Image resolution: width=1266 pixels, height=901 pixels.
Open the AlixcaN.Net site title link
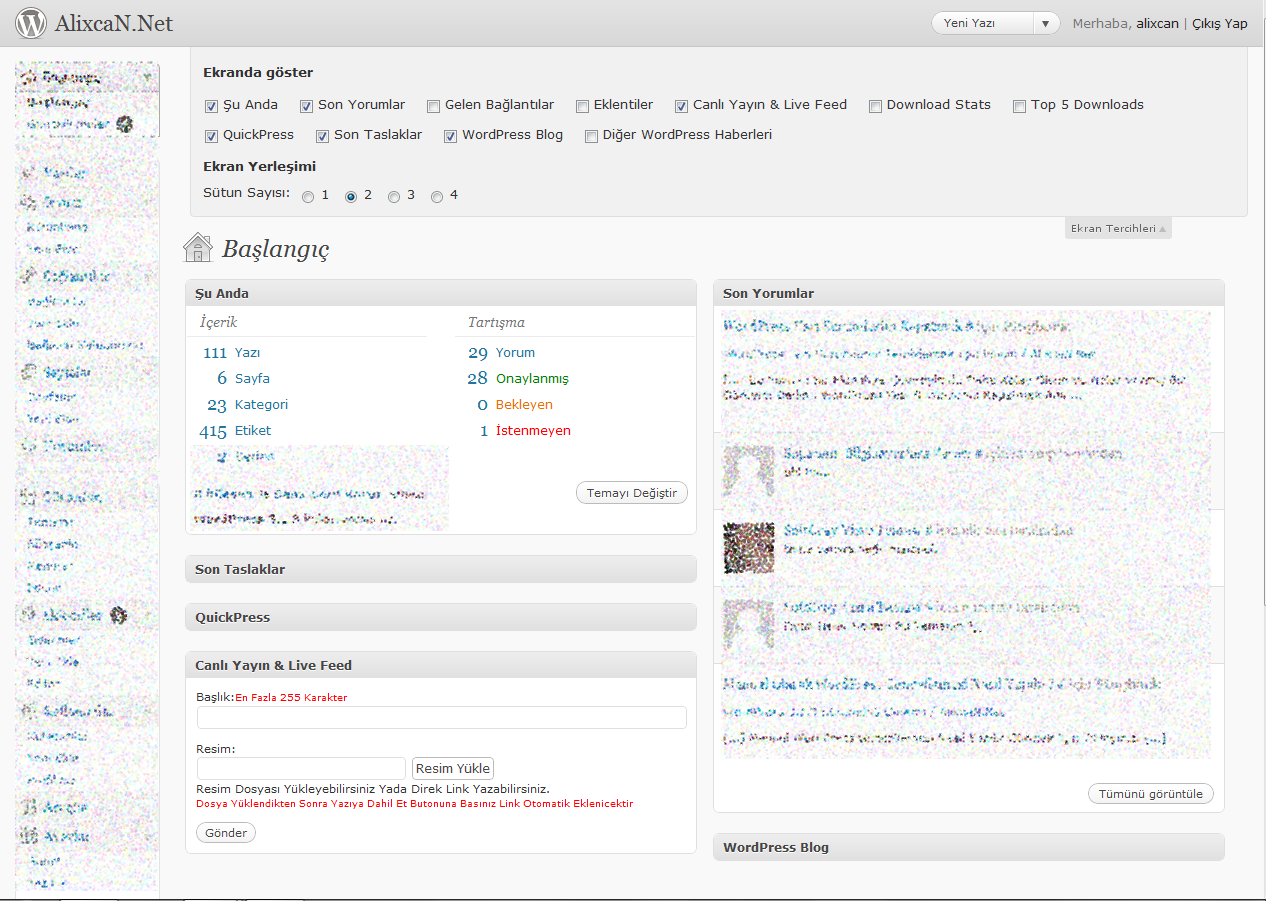114,22
